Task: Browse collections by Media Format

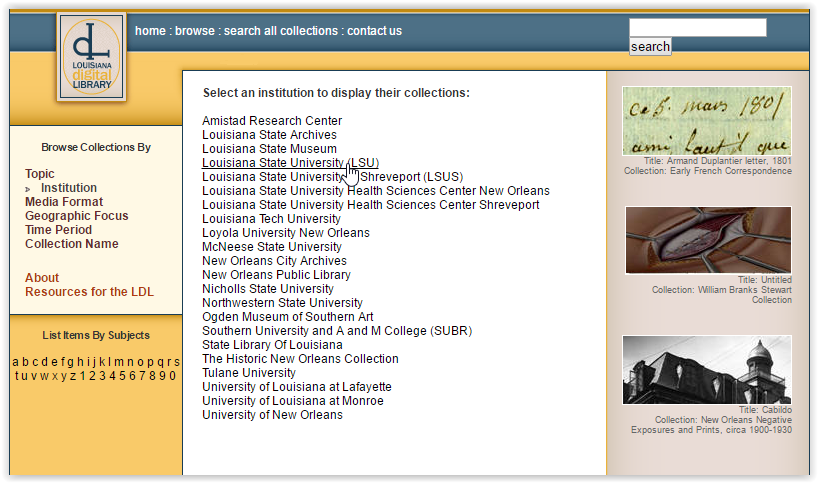Action: point(64,202)
